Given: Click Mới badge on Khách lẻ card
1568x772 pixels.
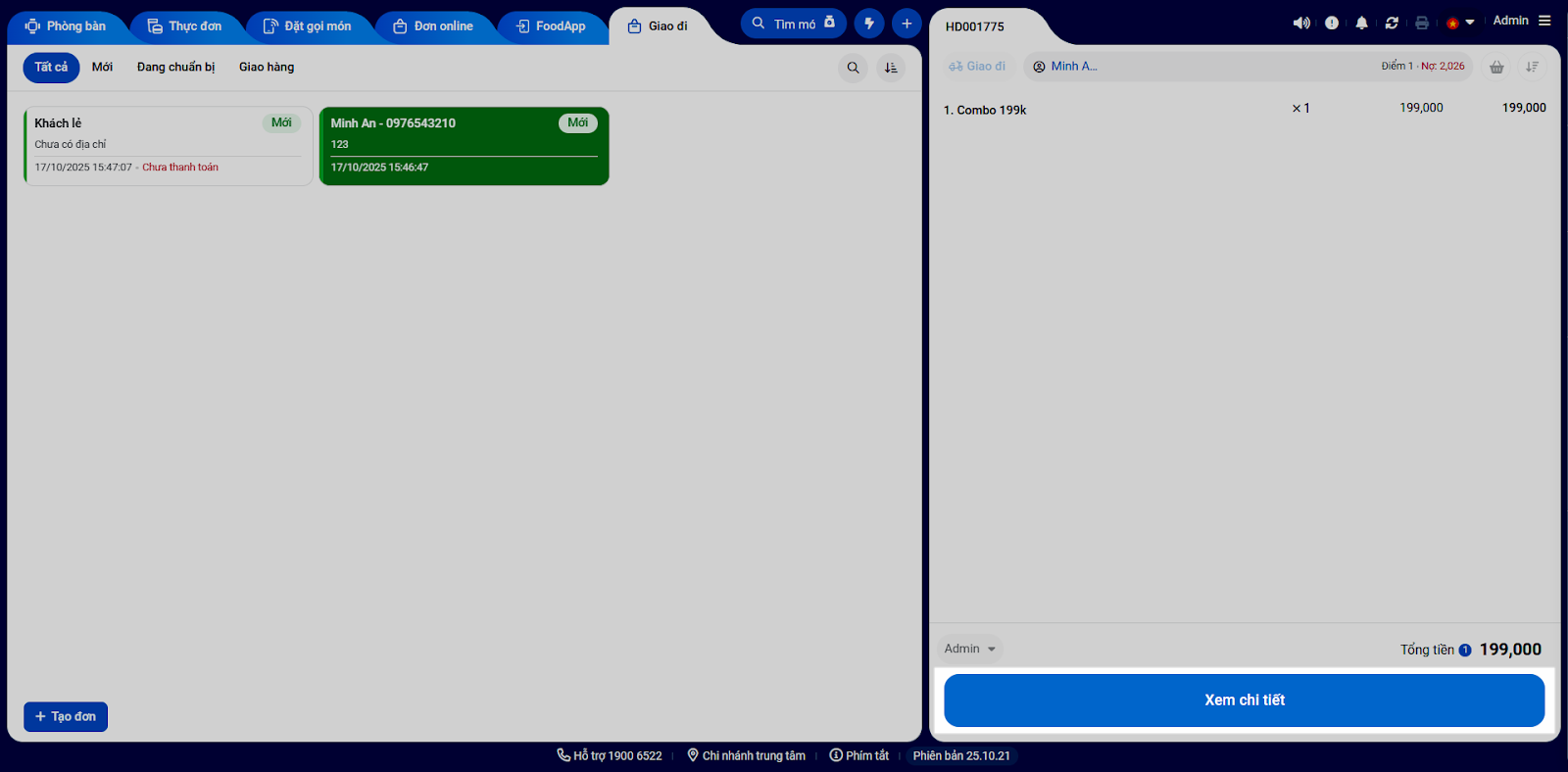Looking at the screenshot, I should 281,122.
